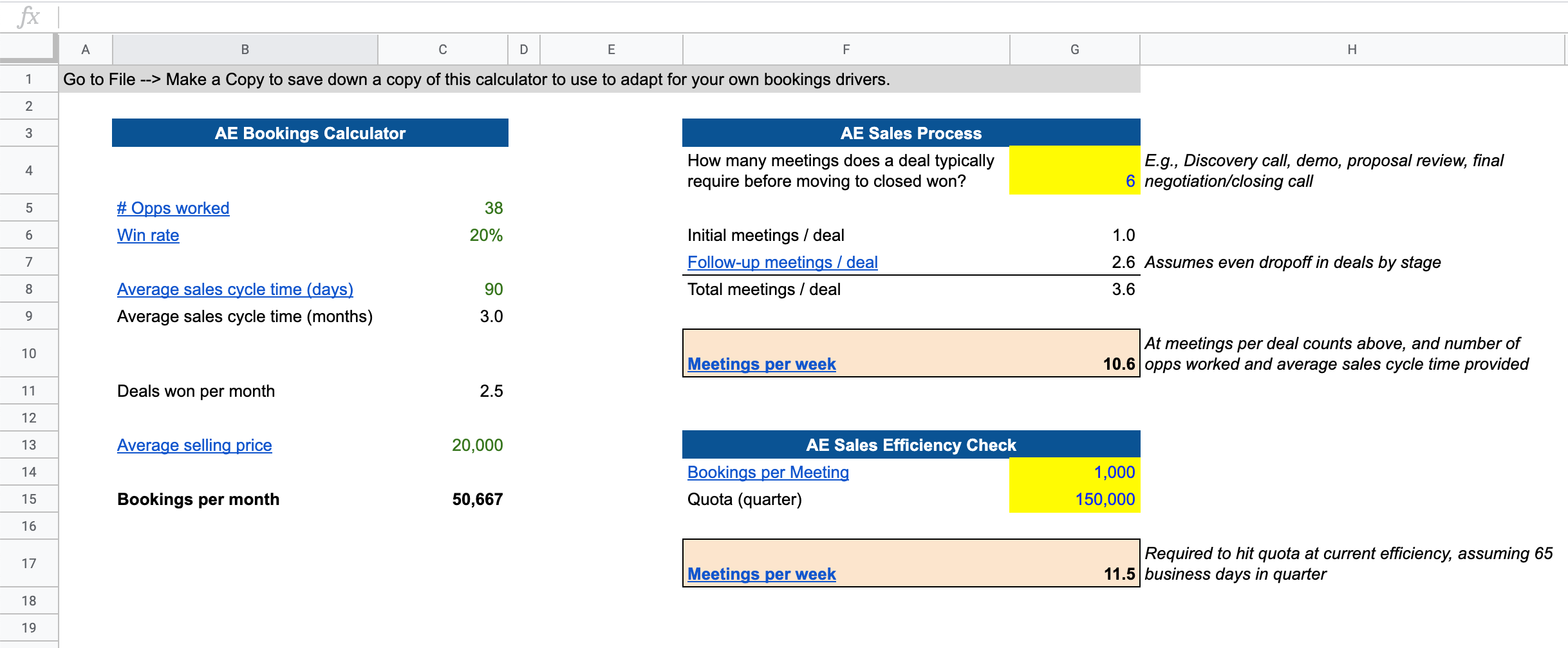Click the 'AE Sales Efficiency Check' header
This screenshot has width=1568, height=648.
(x=911, y=445)
